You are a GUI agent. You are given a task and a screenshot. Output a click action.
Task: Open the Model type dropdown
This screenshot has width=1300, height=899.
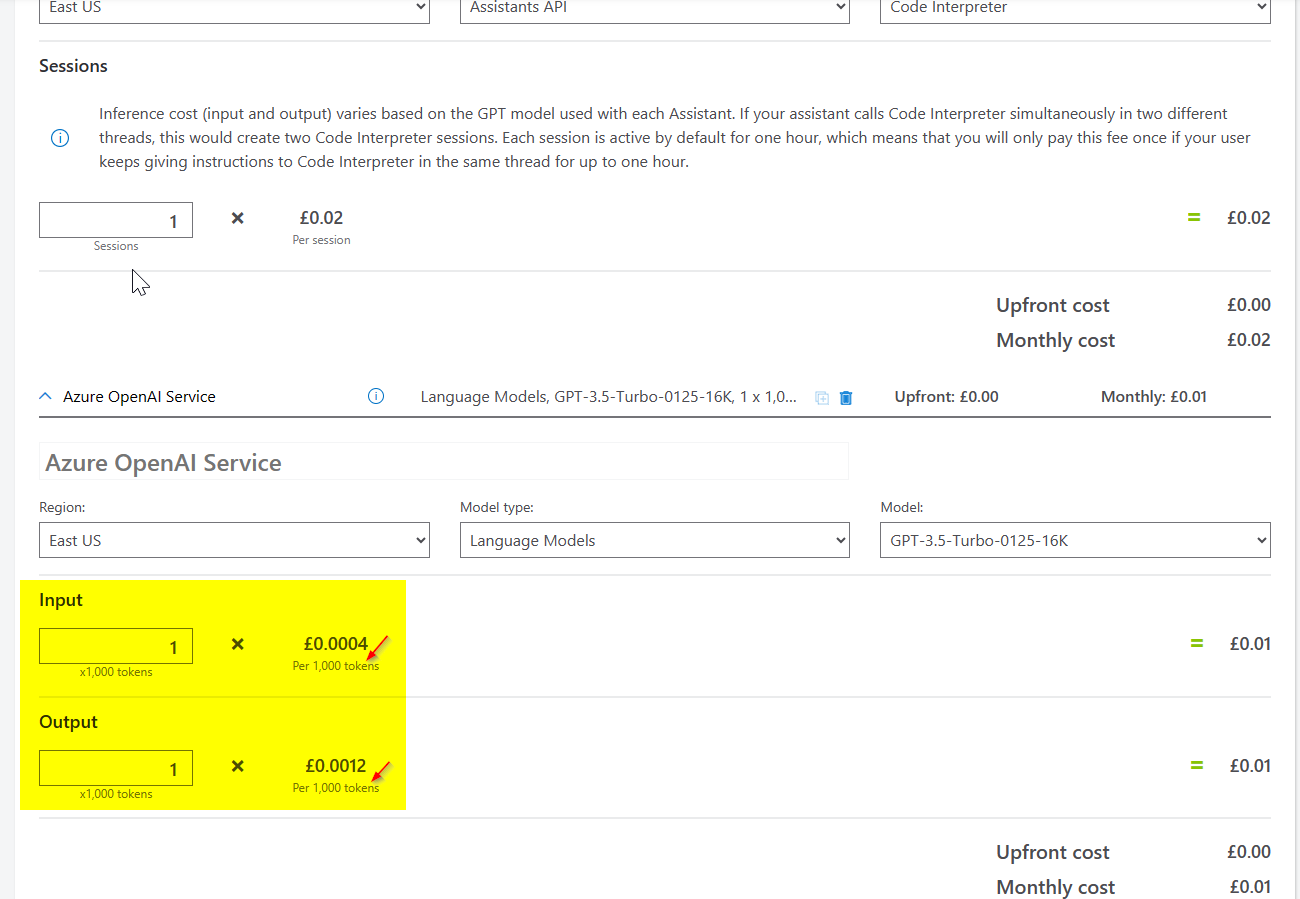pos(654,540)
